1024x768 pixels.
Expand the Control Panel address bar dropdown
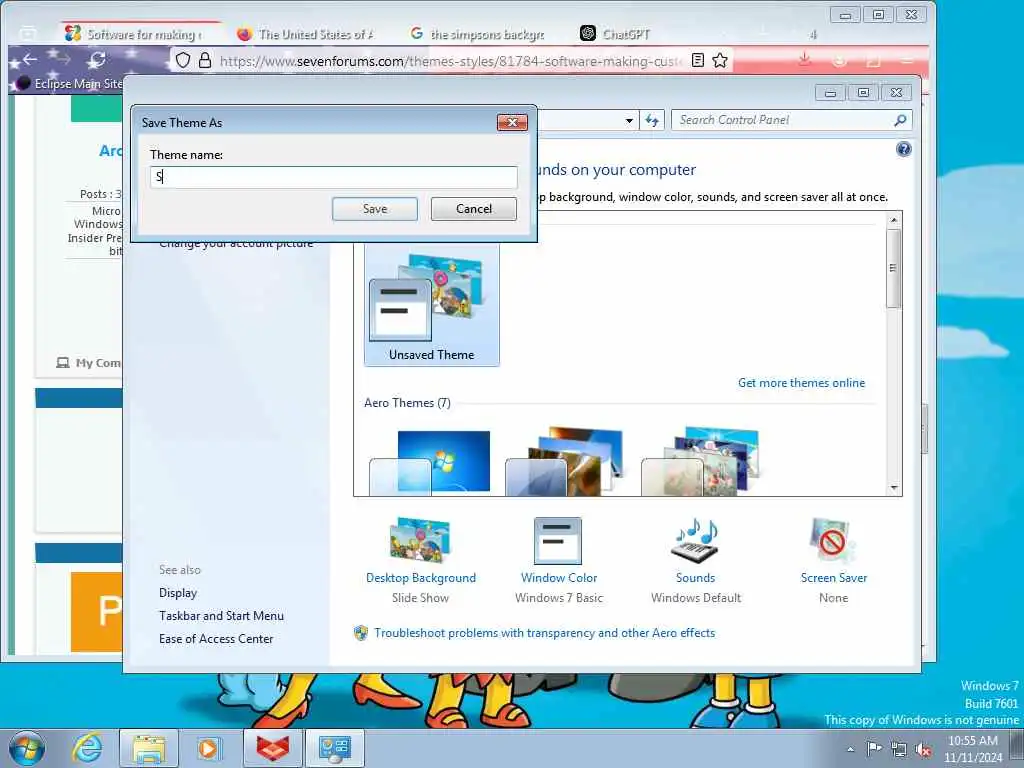[629, 120]
